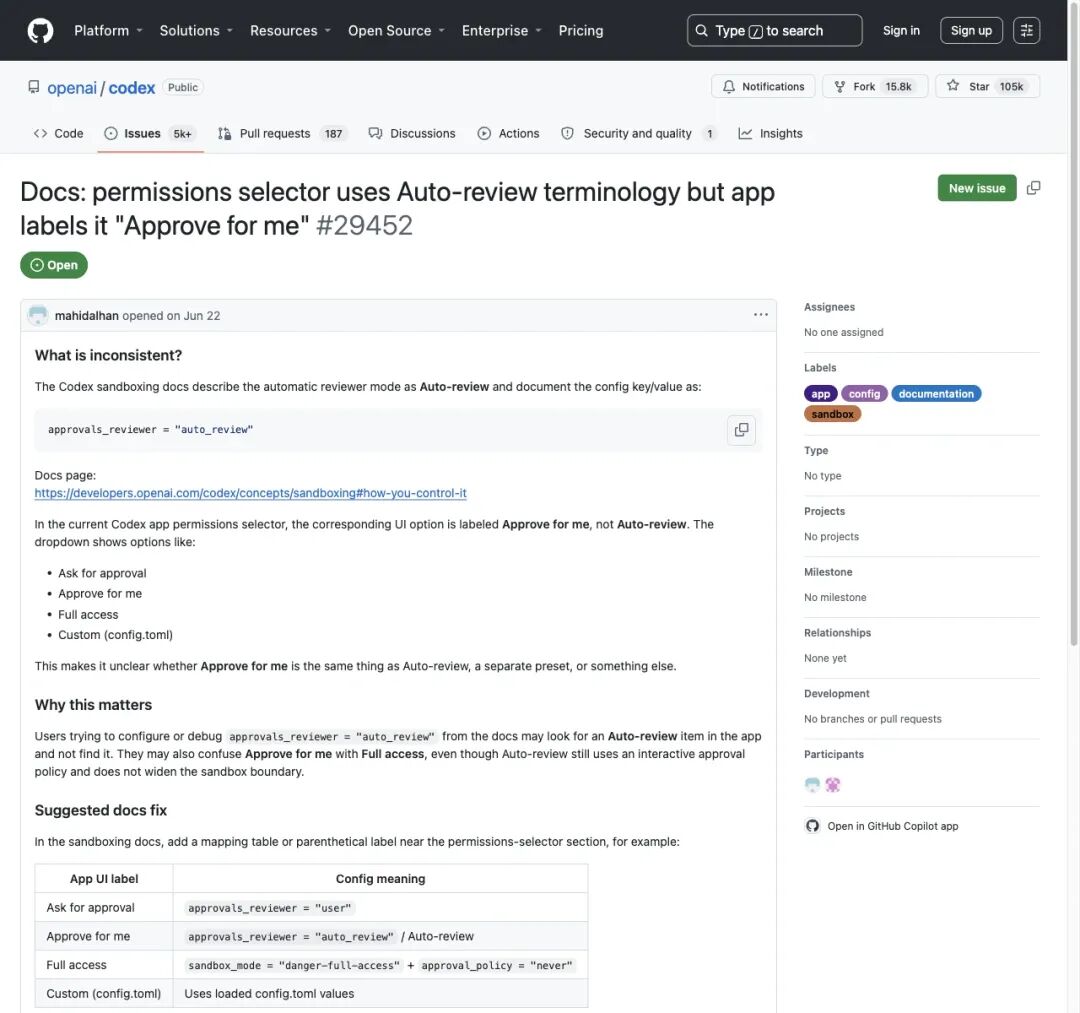Click the "Custom (config.toml)" table cell
This screenshot has width=1080, height=1013.
tap(103, 993)
